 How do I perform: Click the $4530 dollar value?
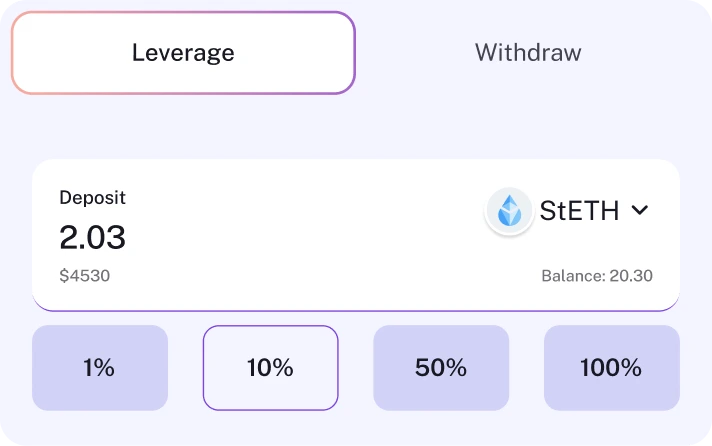coord(85,275)
